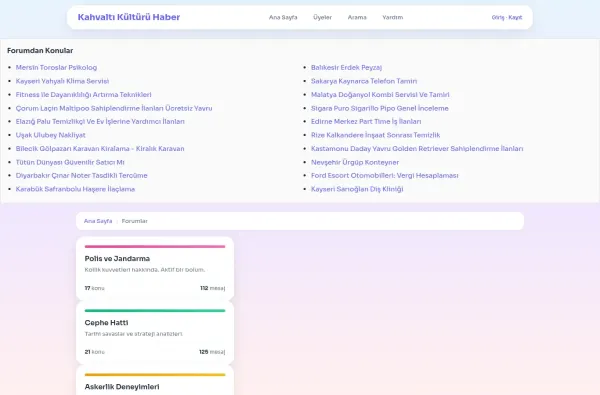This screenshot has height=395, width=600.
Task: Open Fitness ile Dayanıklılığı Artırma Teknikleri topic
Action: coord(83,95)
